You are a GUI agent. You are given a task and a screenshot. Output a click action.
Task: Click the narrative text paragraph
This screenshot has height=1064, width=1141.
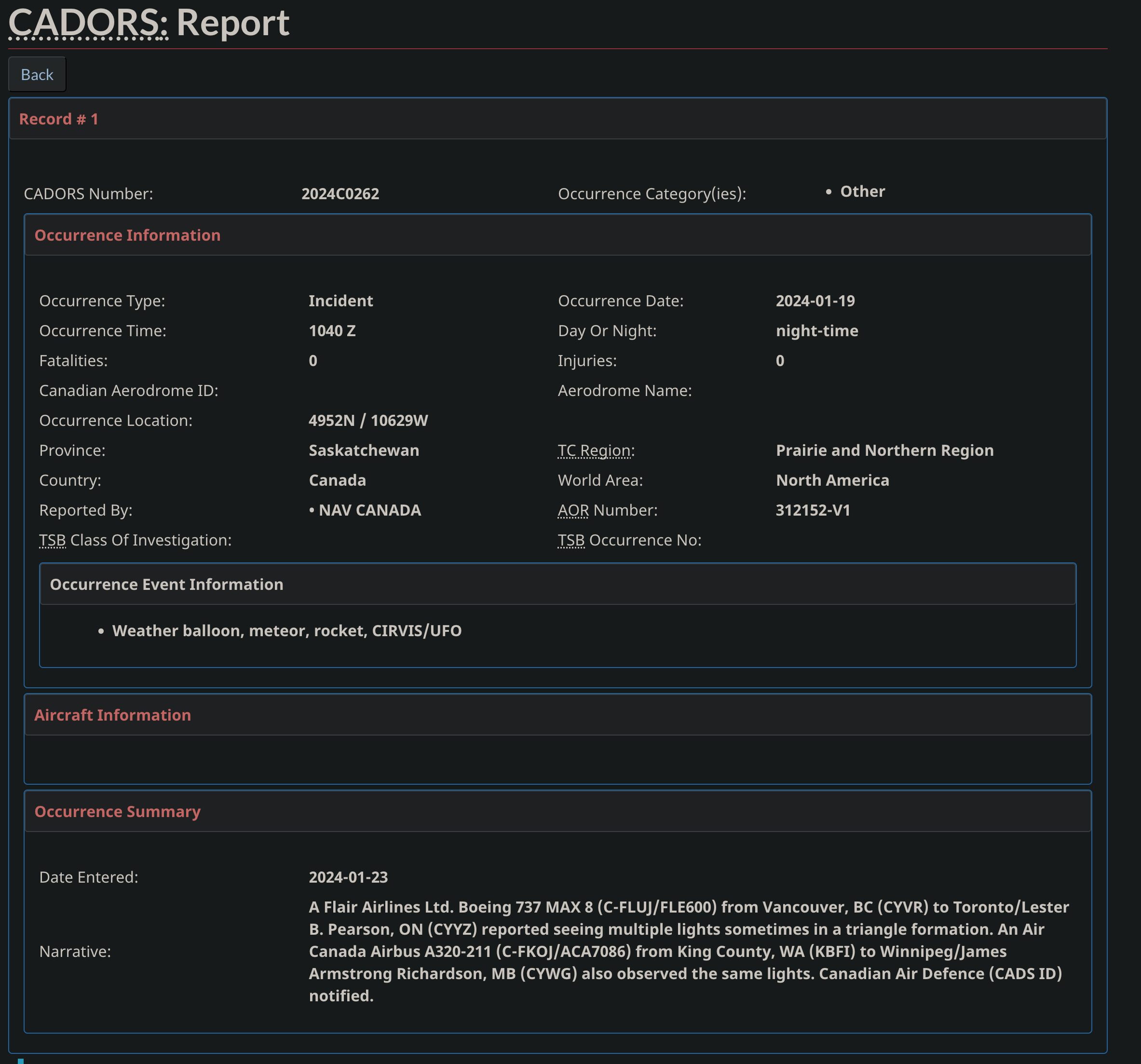click(688, 951)
